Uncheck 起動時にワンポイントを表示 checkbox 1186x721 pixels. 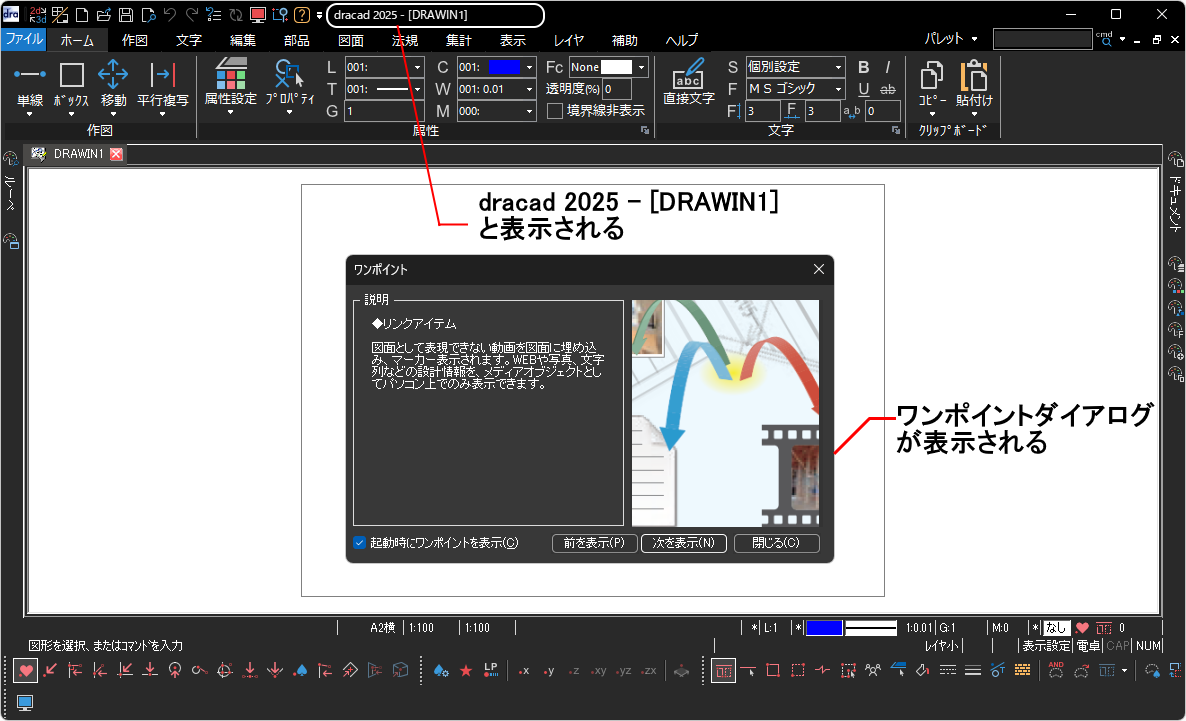(x=359, y=542)
